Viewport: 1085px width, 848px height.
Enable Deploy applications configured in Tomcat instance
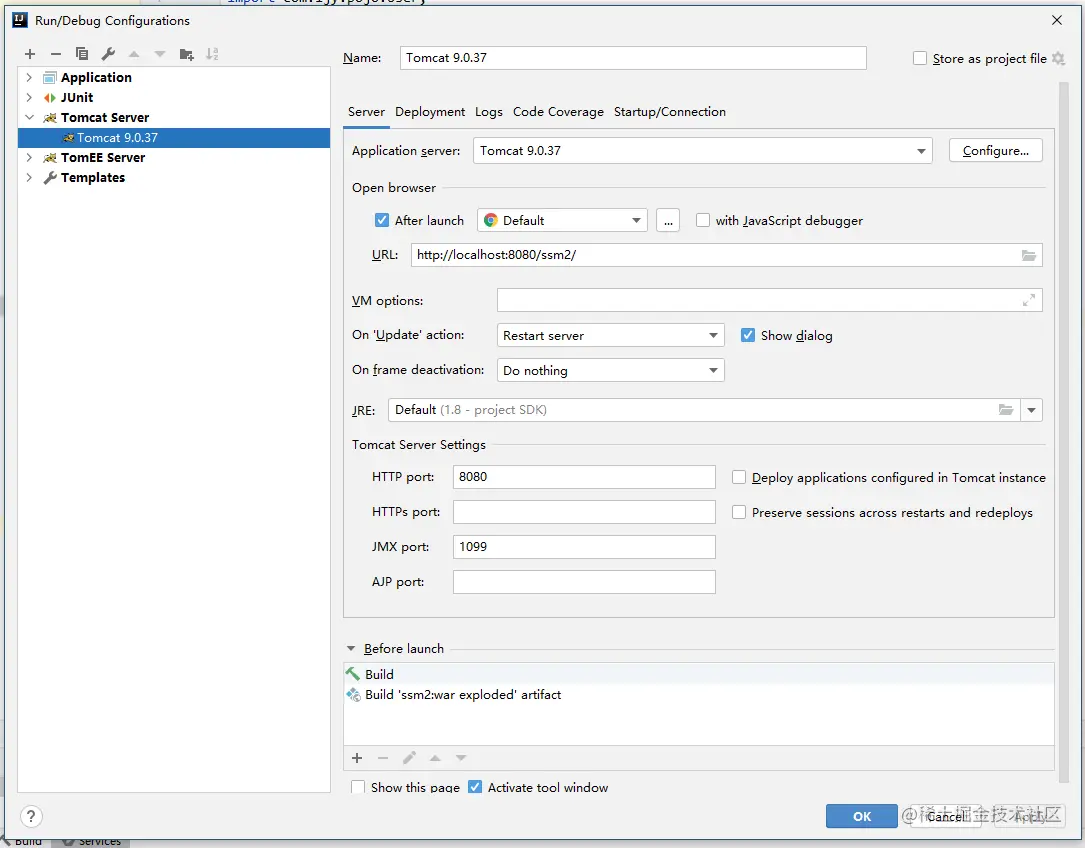(x=739, y=477)
